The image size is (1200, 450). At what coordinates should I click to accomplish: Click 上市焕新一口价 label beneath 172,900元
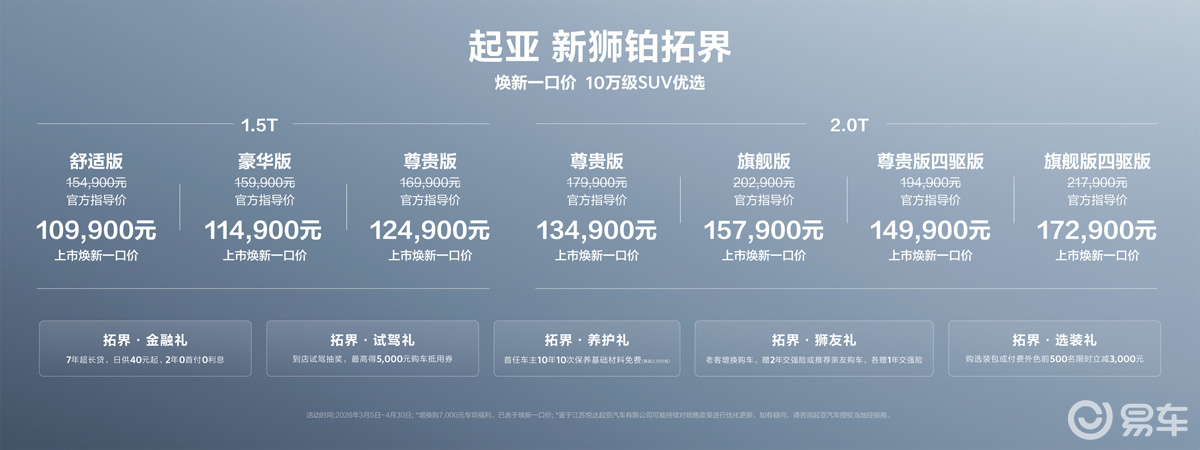point(1097,256)
